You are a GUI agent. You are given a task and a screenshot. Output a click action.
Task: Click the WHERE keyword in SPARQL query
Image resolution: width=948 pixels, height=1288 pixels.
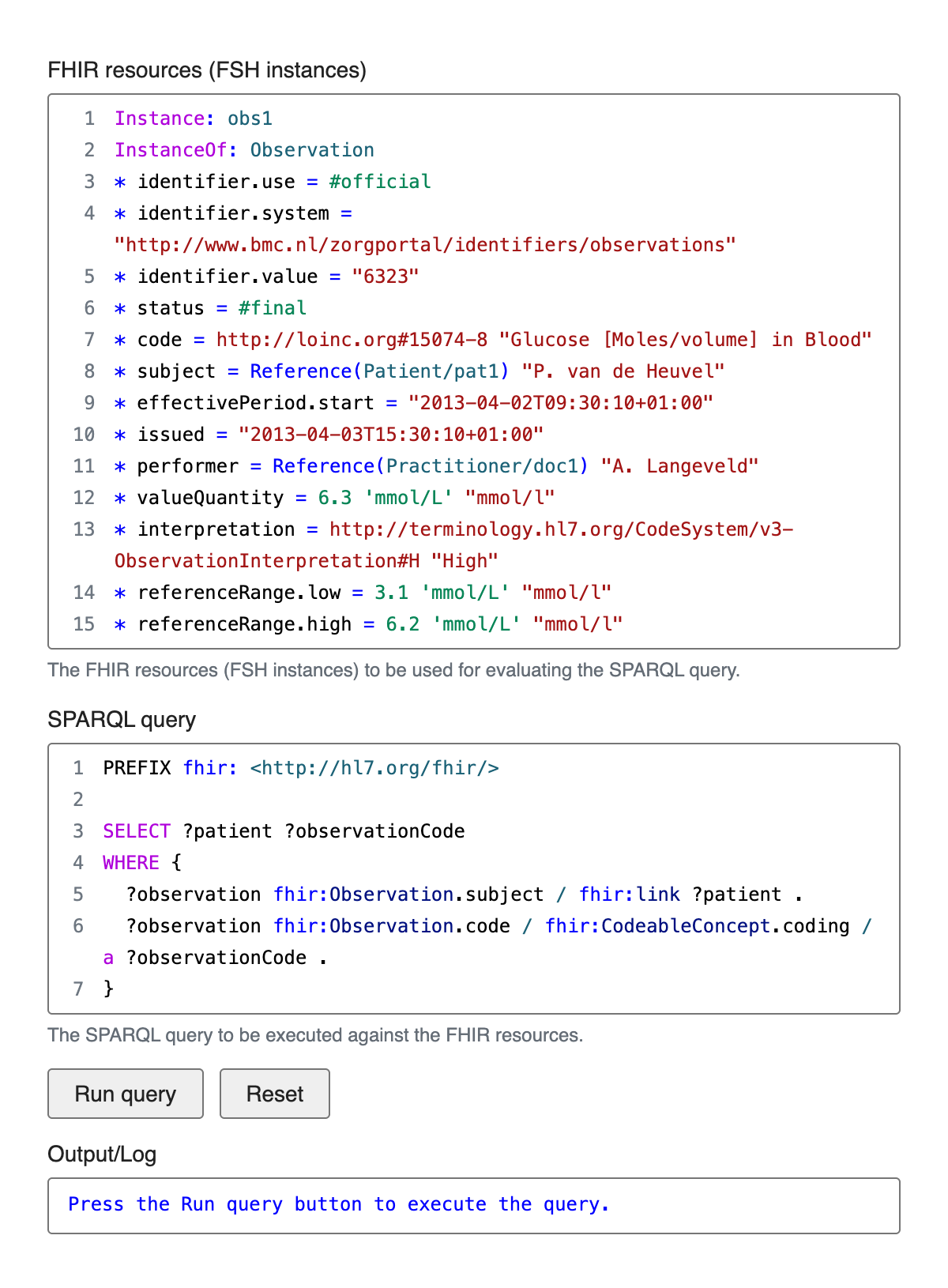coord(131,863)
